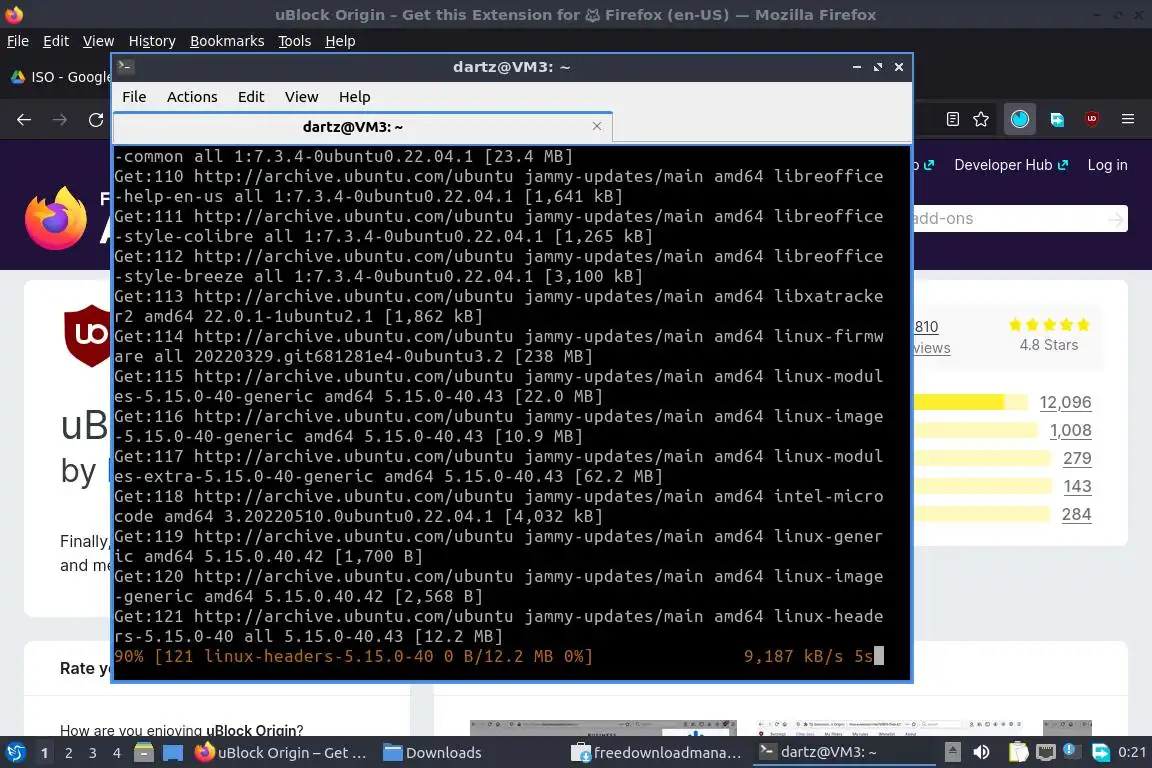
Task: Toggle Firefox reader view icon
Action: (x=953, y=119)
